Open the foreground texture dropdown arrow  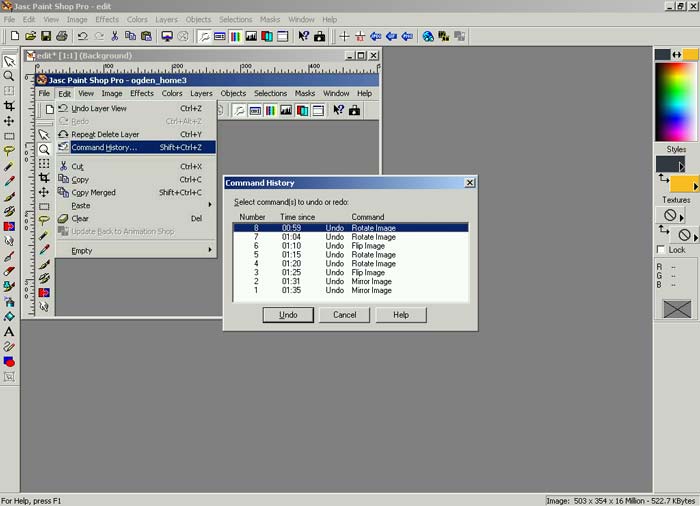tap(681, 218)
